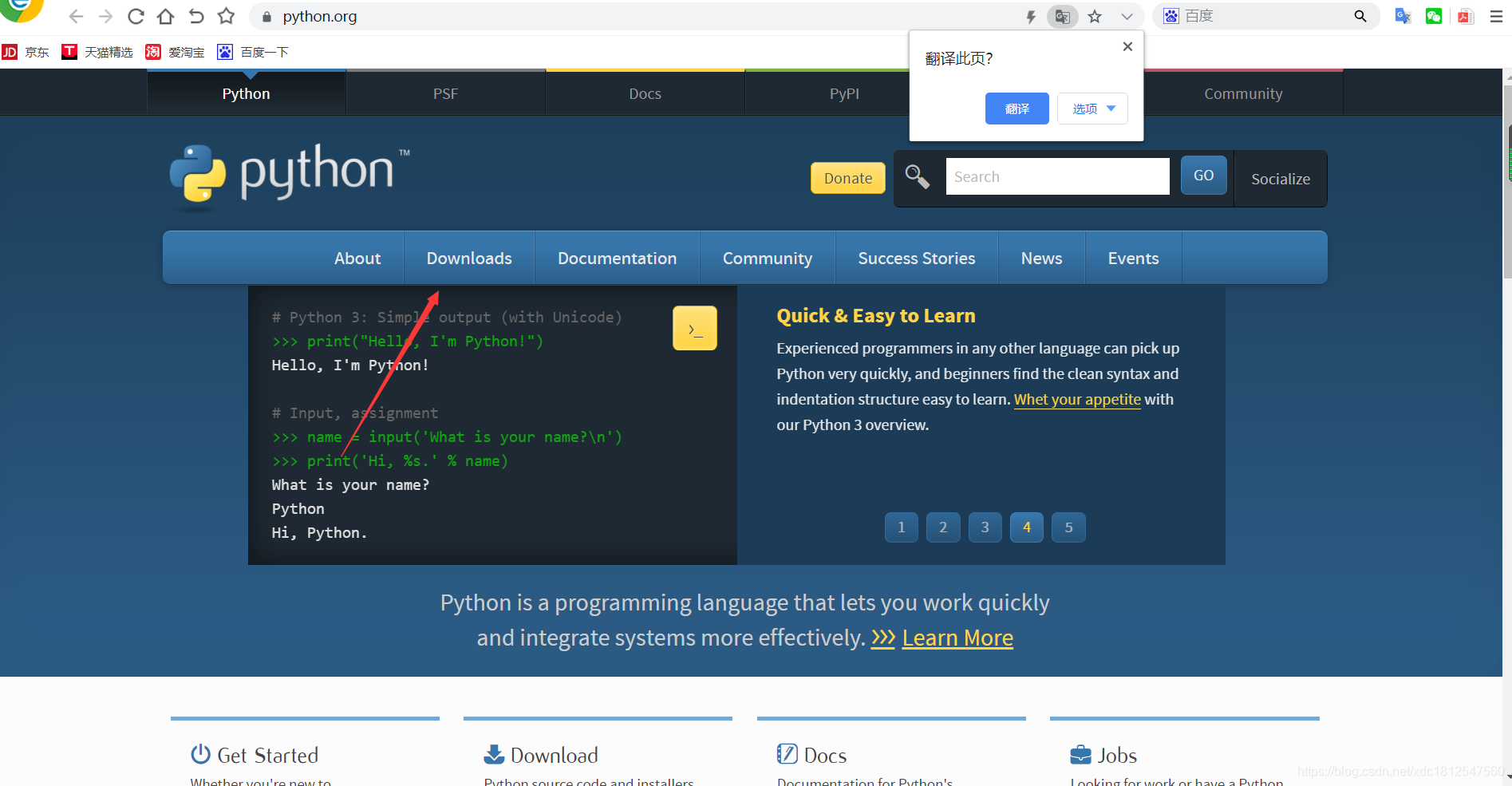The image size is (1512, 786).
Task: Click the yellow Donate button
Action: pyautogui.click(x=848, y=178)
